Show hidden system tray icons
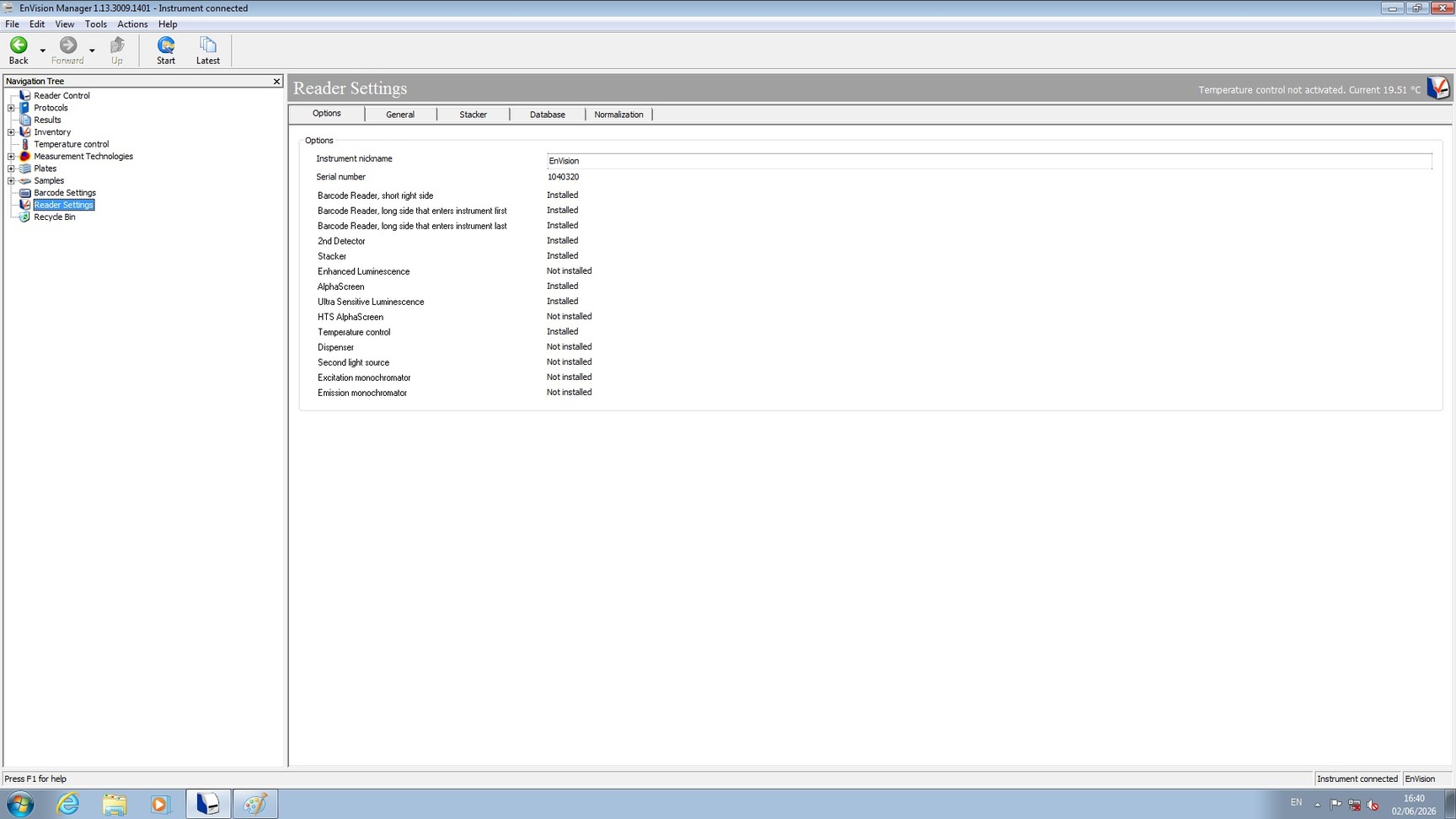Image resolution: width=1456 pixels, height=819 pixels. [1318, 805]
